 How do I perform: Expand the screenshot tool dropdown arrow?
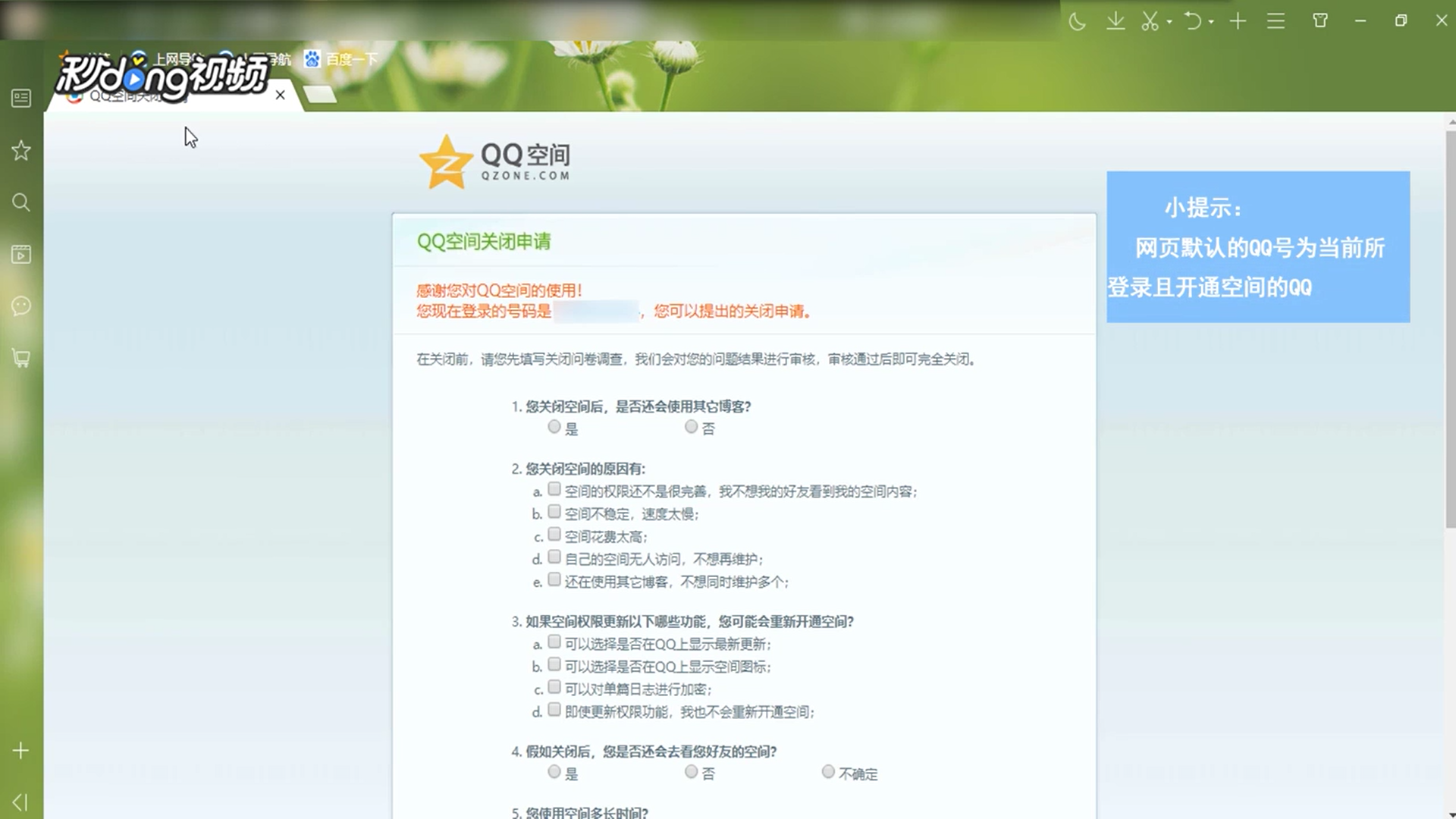point(1169,22)
